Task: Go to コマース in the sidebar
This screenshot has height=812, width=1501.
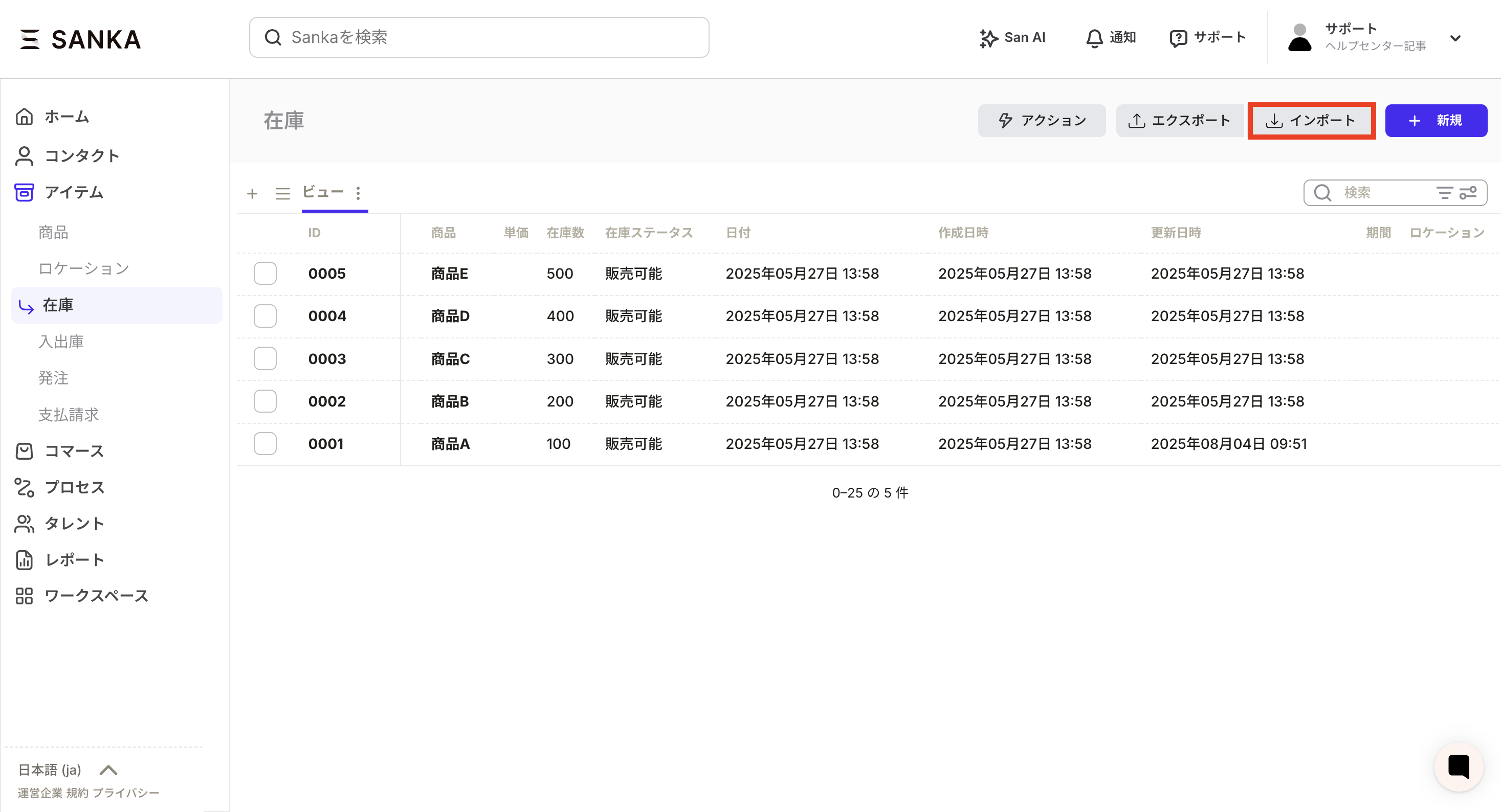Action: [74, 451]
